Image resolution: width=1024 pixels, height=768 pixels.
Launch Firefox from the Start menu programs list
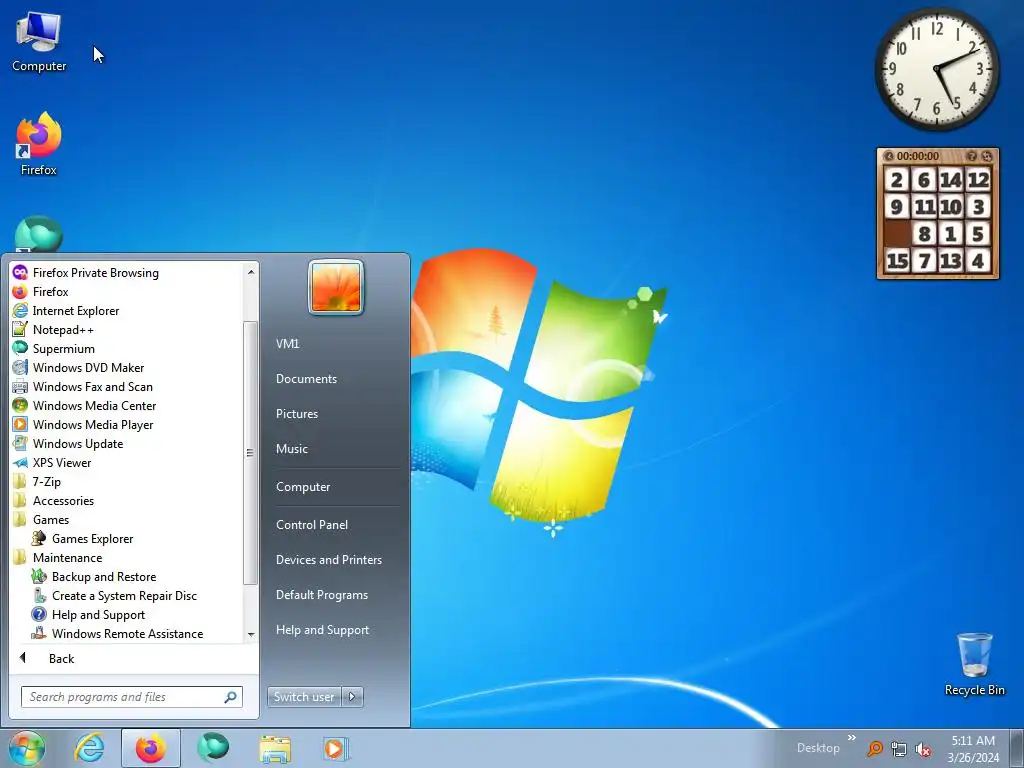[x=127, y=292]
